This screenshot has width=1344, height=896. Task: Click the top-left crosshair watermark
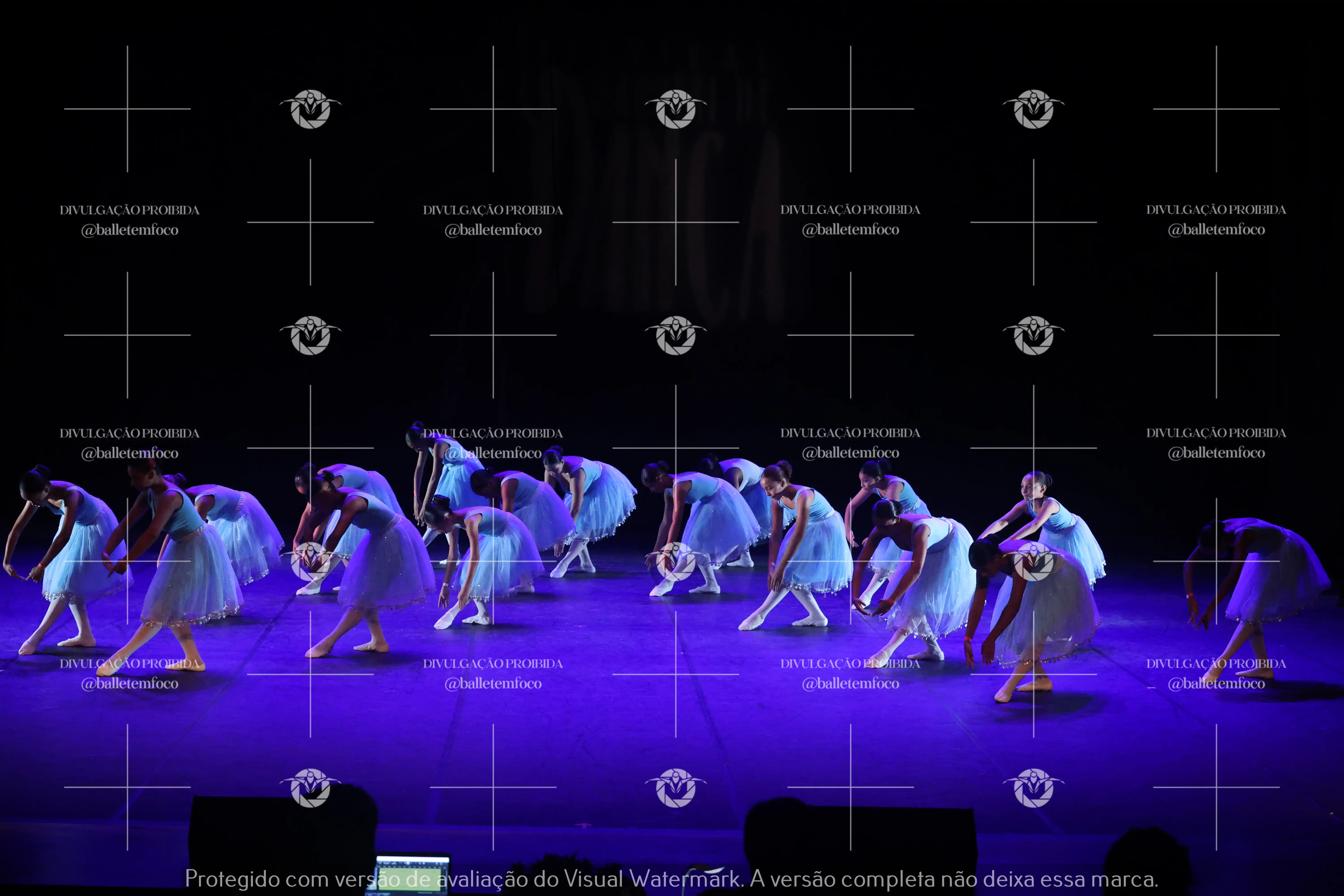[x=127, y=109]
